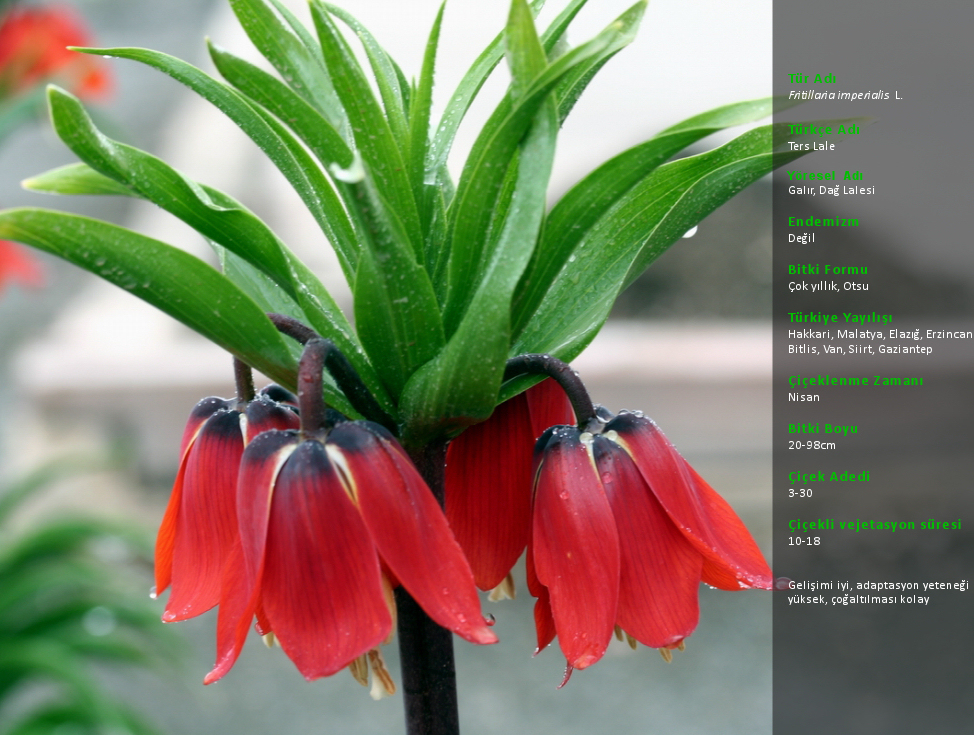Click the 'Yöresel Adı' heading
974x735 pixels.
coord(825,175)
